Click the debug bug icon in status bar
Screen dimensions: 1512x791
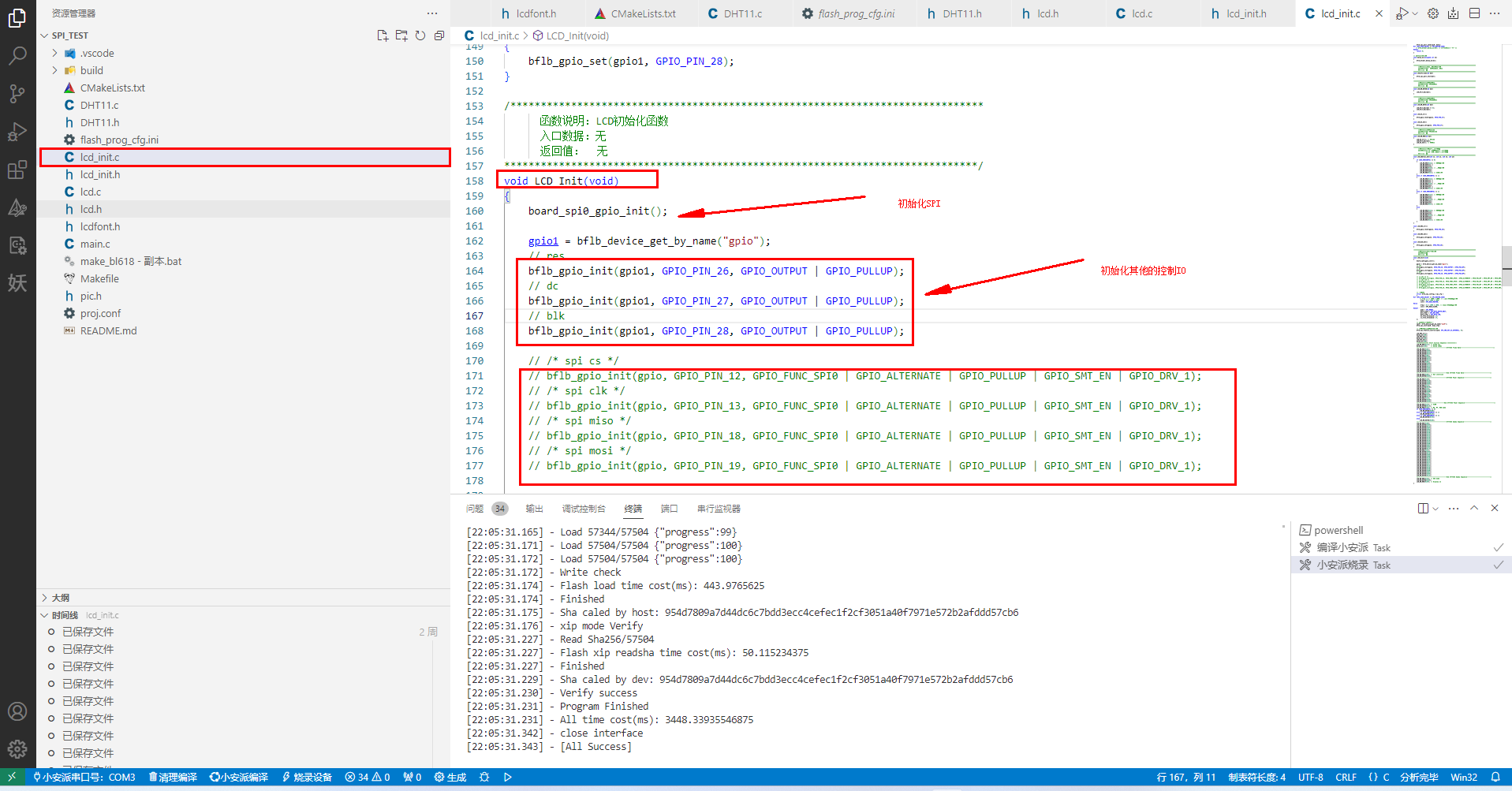[484, 777]
